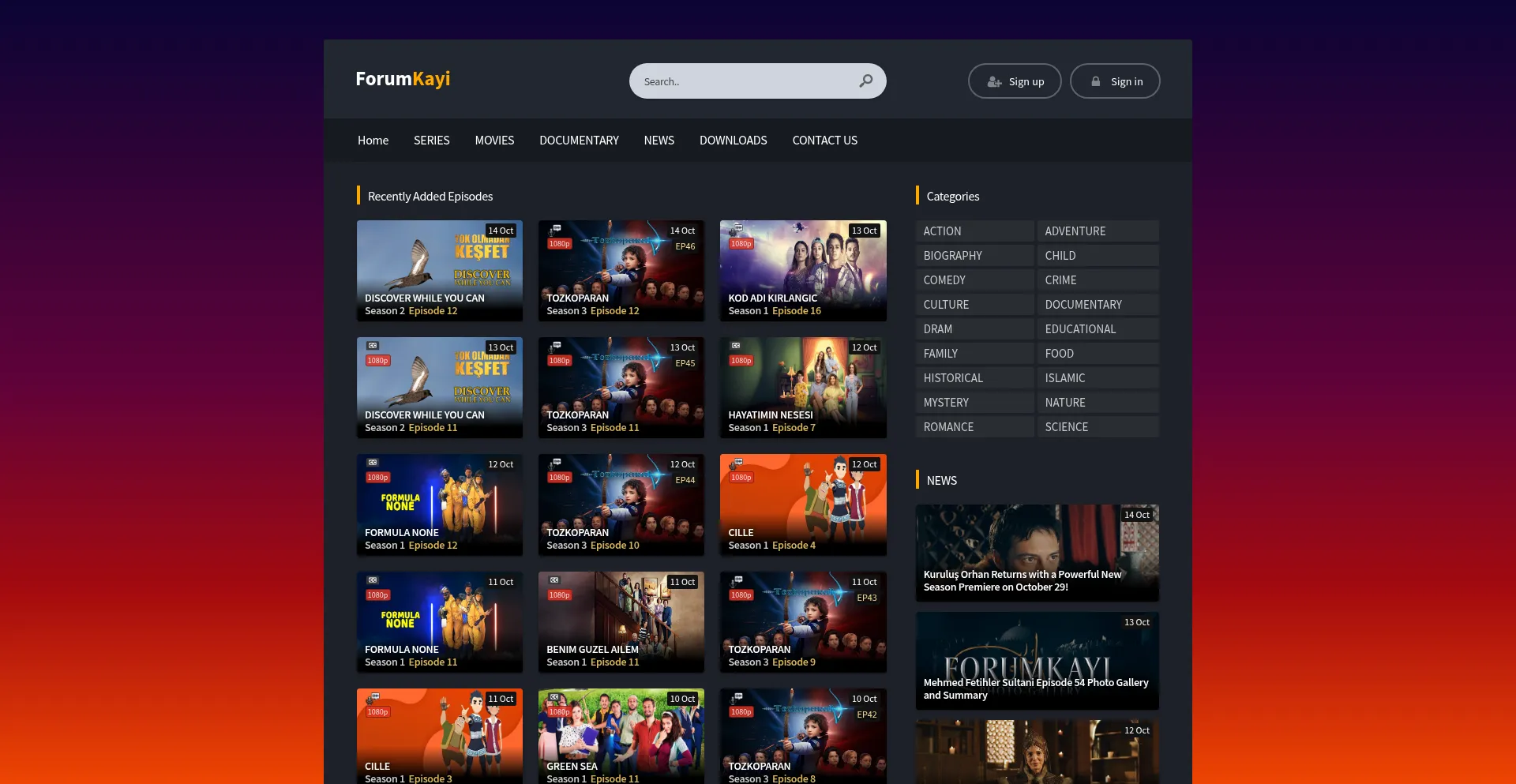Go to the DOCUMENTARY navigation tab
1516x784 pixels.
pyautogui.click(x=579, y=141)
